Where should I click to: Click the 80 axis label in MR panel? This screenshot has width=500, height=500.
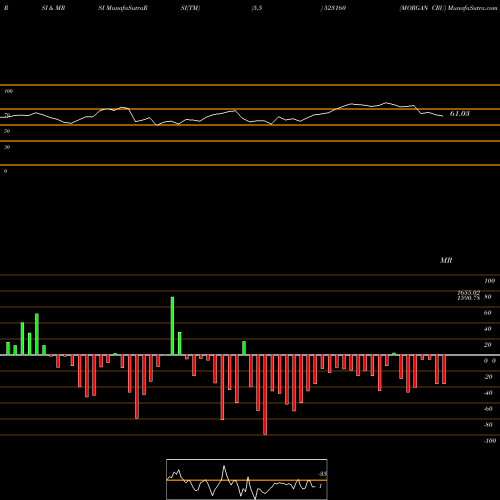pyautogui.click(x=488, y=297)
